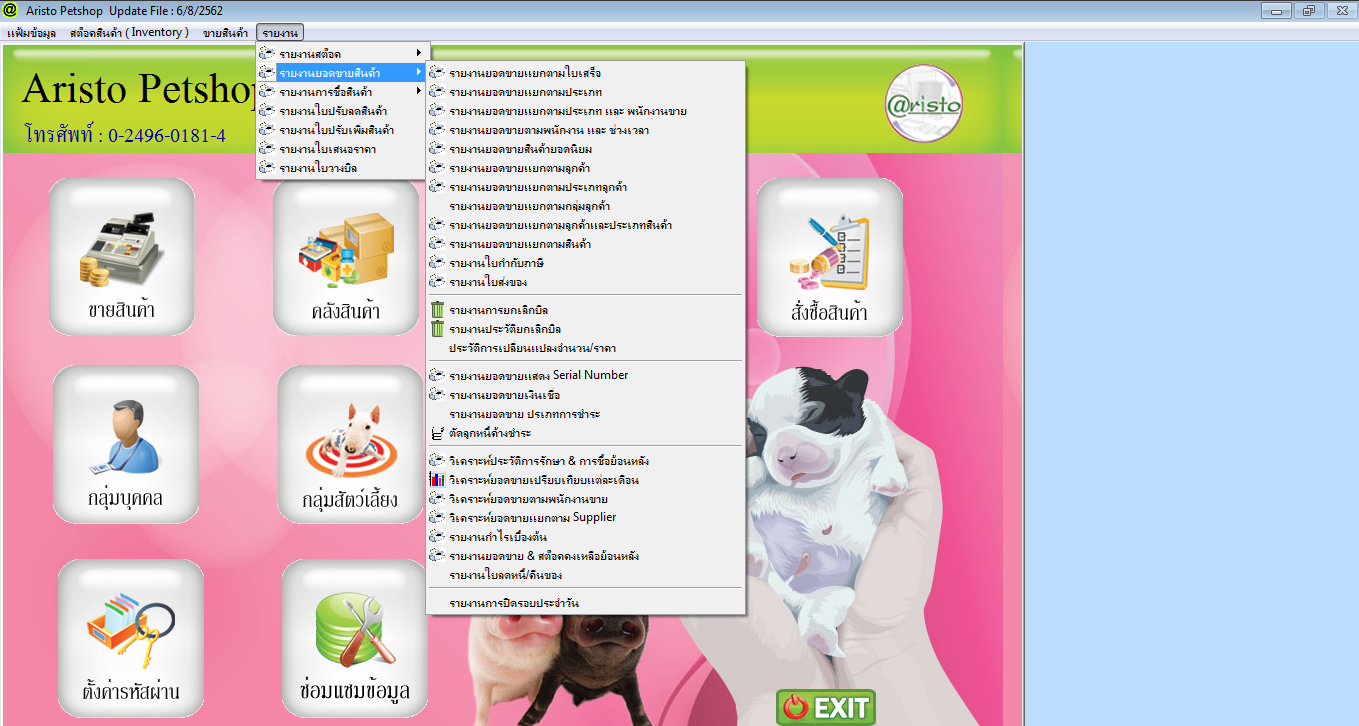Click the @risto round logo
This screenshot has width=1359, height=726.
click(923, 103)
